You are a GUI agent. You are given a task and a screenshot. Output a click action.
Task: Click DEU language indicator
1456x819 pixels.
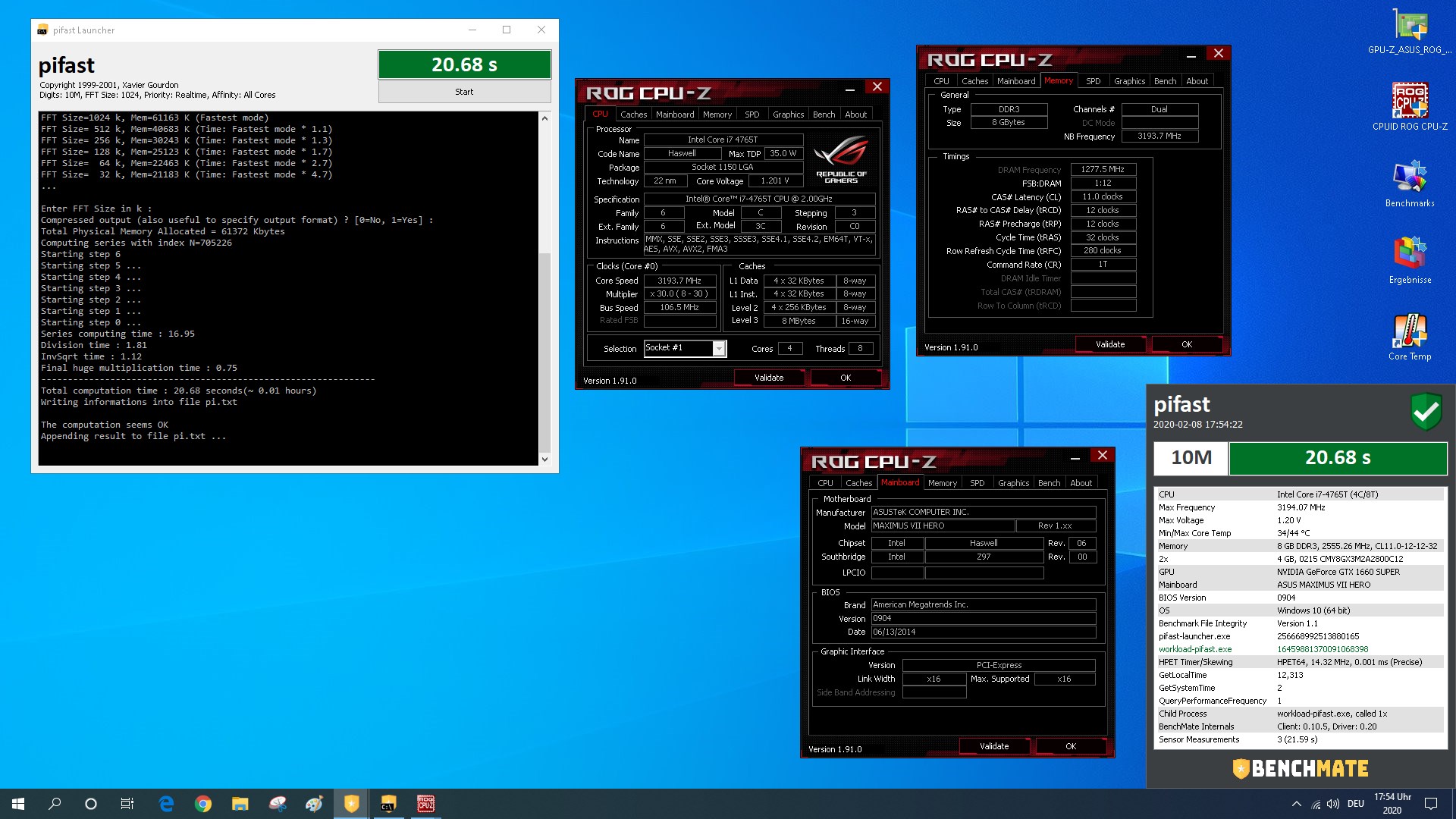pos(1356,804)
